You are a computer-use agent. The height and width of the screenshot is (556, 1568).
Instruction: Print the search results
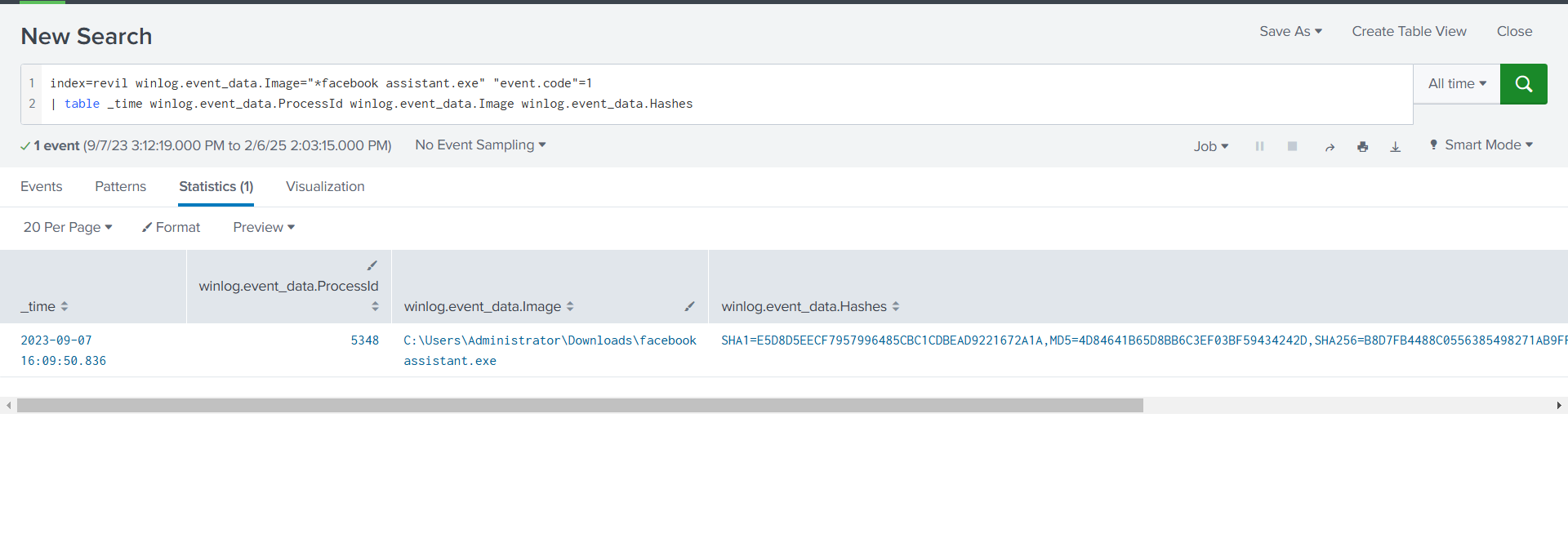(1362, 147)
